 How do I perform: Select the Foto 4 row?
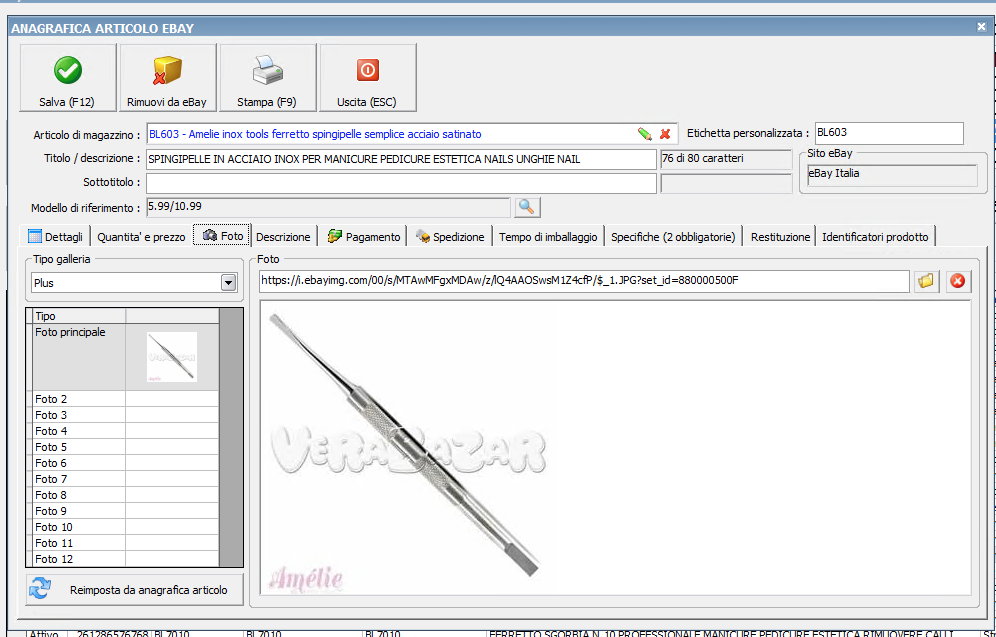tap(124, 431)
